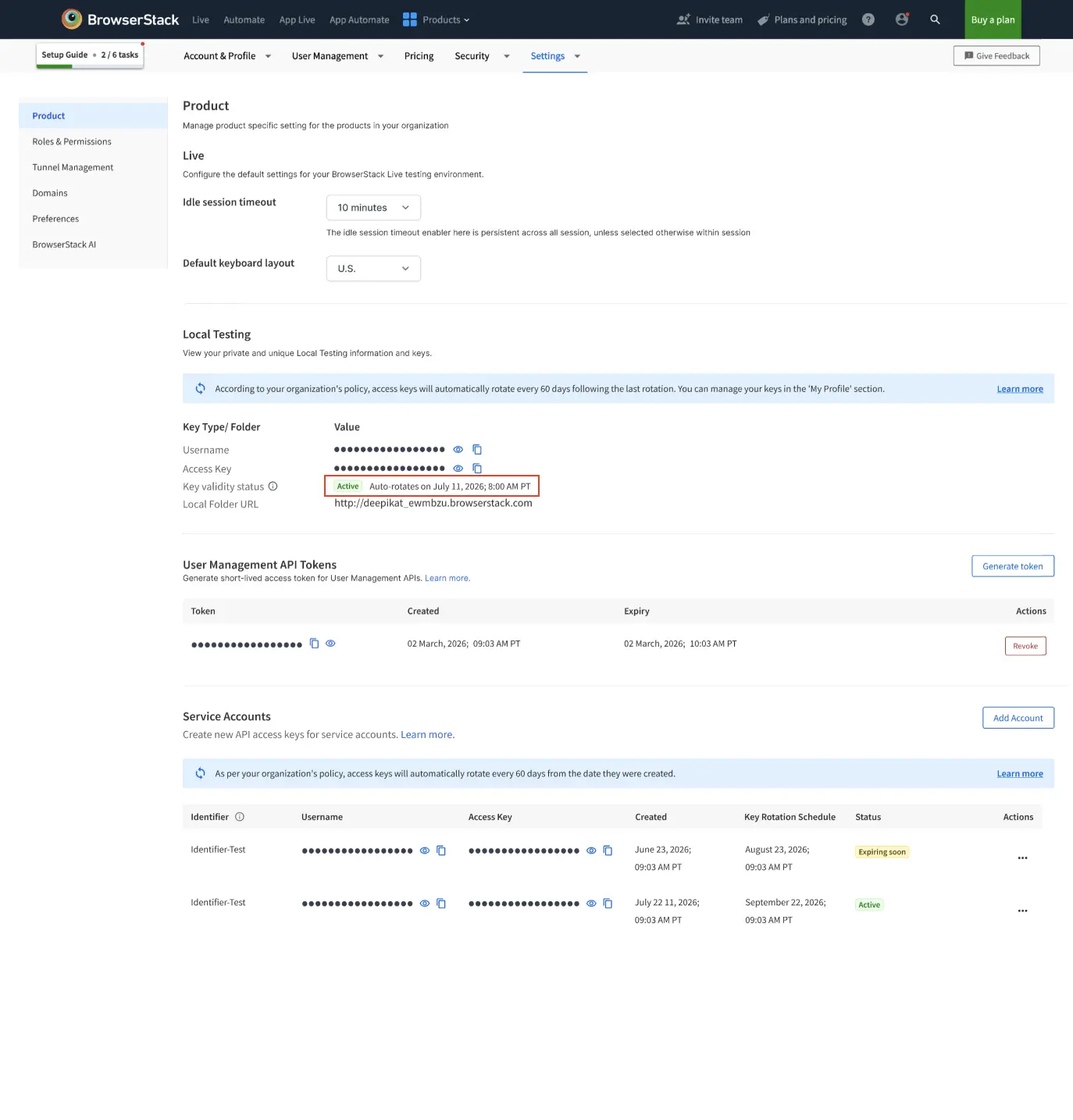The image size is (1073, 1120).
Task: Open Learn more beside service accounts description
Action: 427,735
